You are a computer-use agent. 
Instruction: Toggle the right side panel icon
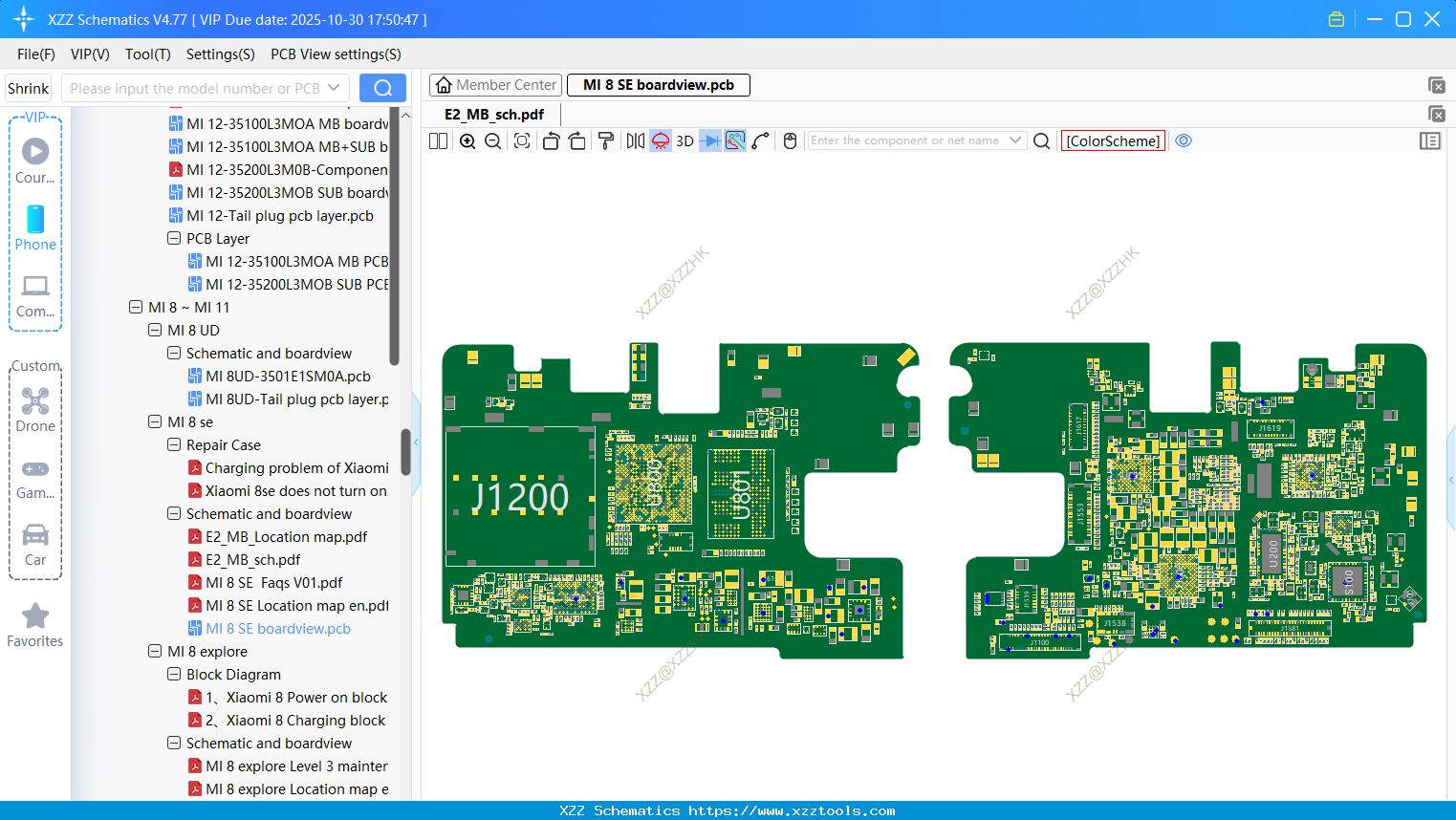pyautogui.click(x=1430, y=141)
